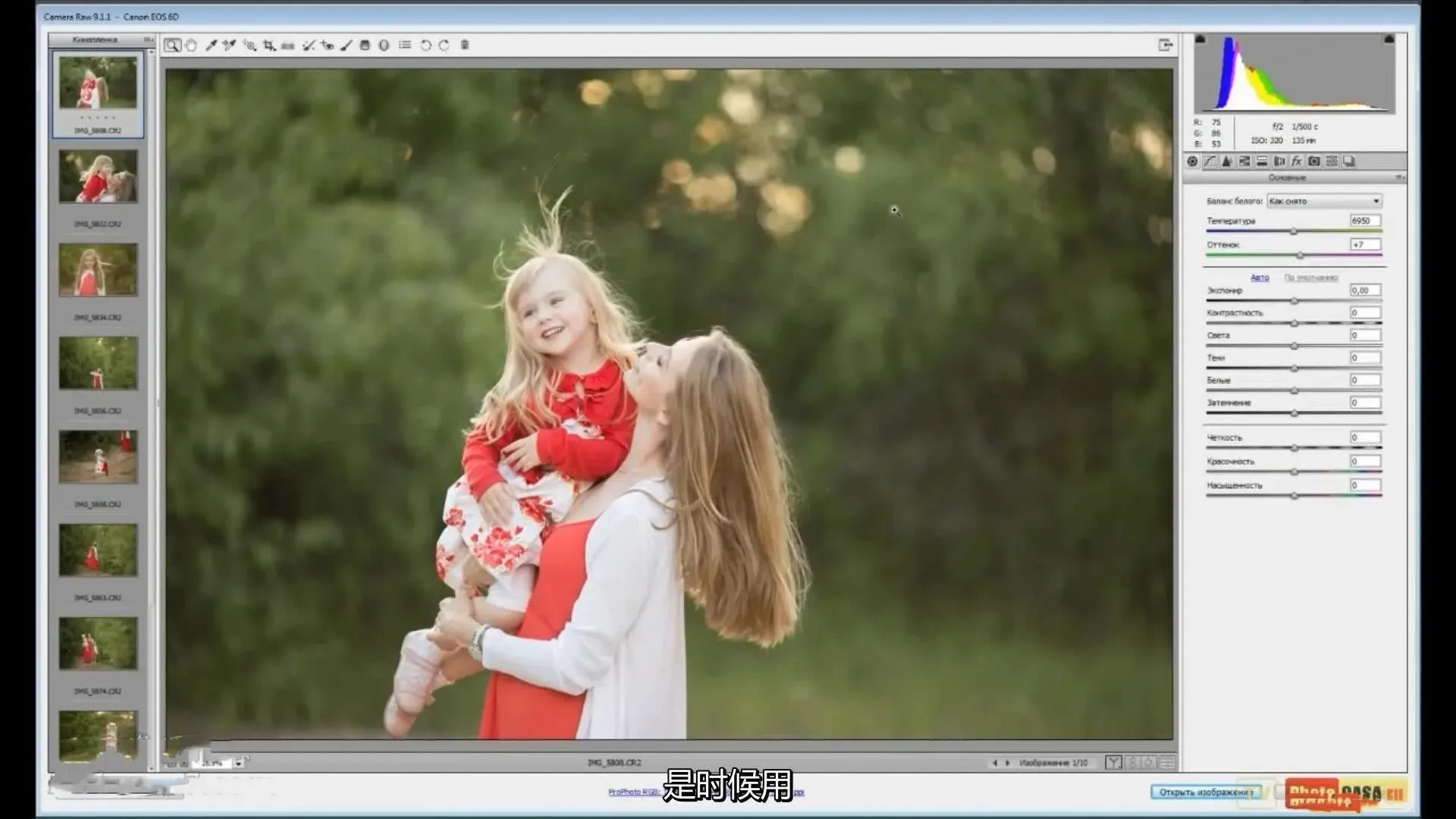This screenshot has width=1456, height=819.
Task: Toggle full screen mode icon
Action: pyautogui.click(x=1166, y=45)
